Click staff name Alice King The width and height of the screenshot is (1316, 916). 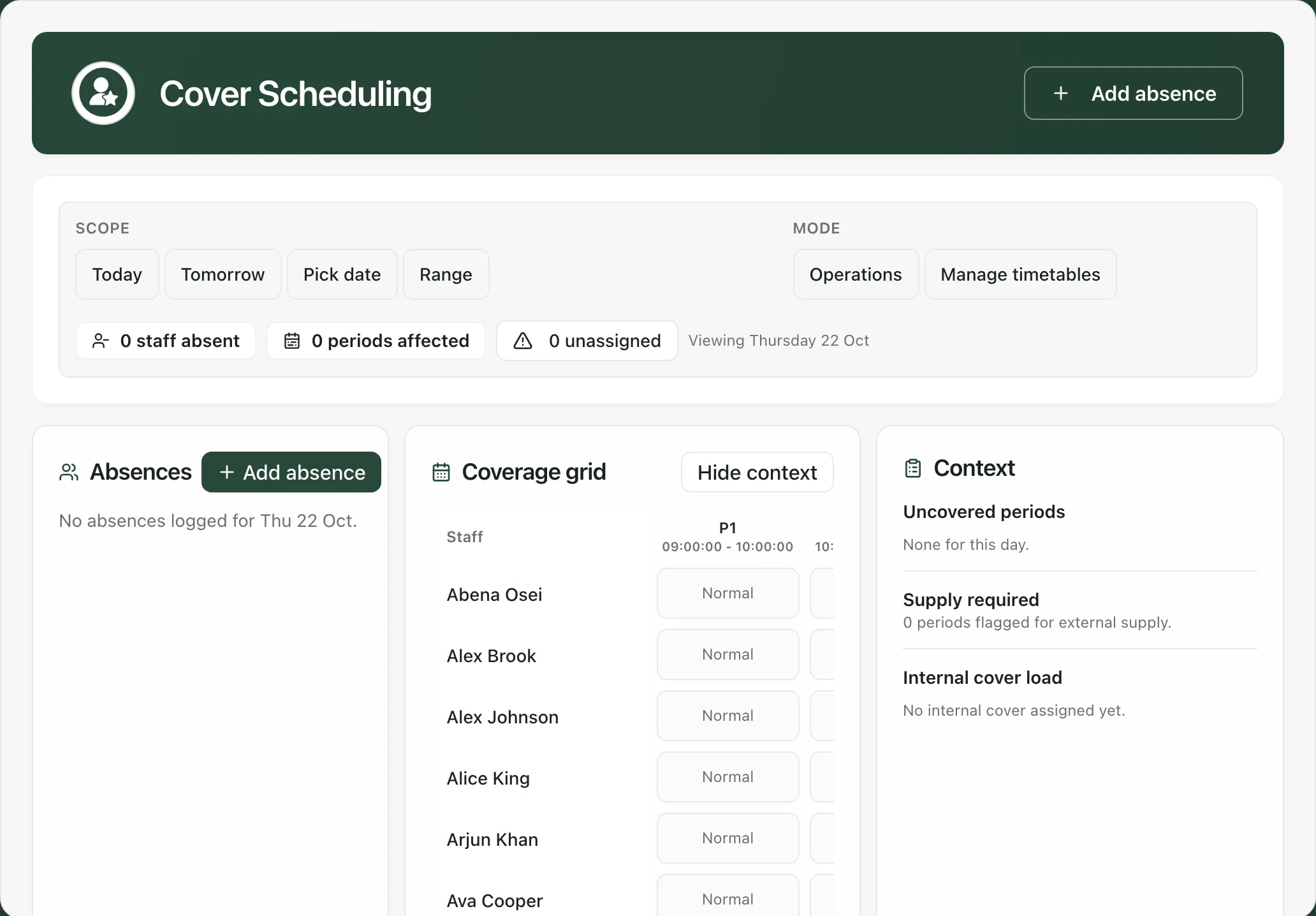point(488,778)
